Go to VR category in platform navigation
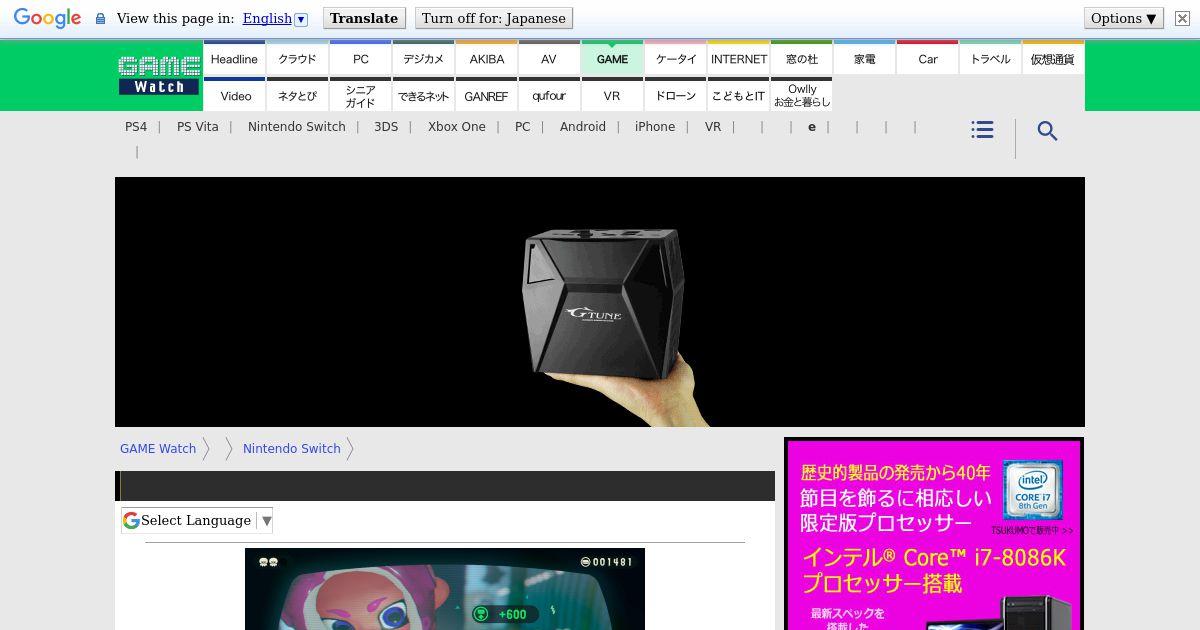The height and width of the screenshot is (630, 1200). pyautogui.click(x=713, y=126)
